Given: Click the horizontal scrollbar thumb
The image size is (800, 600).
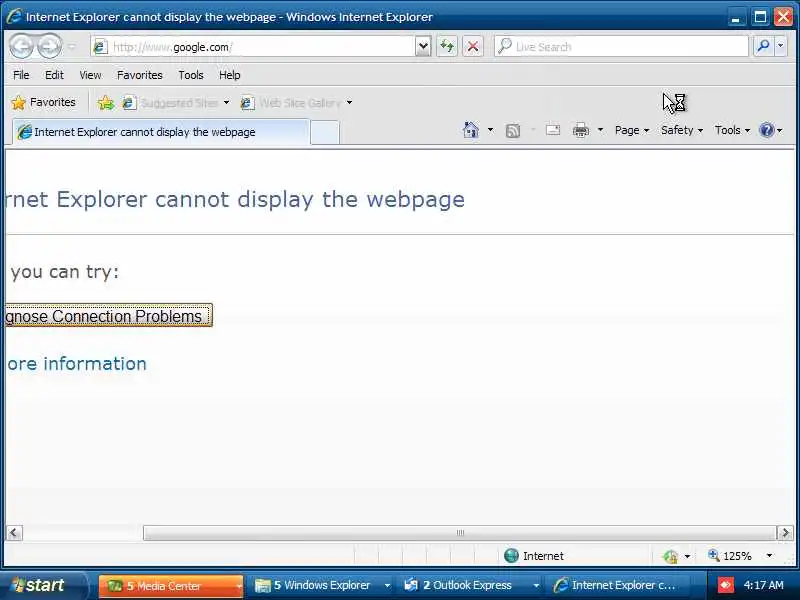Looking at the screenshot, I should [x=460, y=533].
